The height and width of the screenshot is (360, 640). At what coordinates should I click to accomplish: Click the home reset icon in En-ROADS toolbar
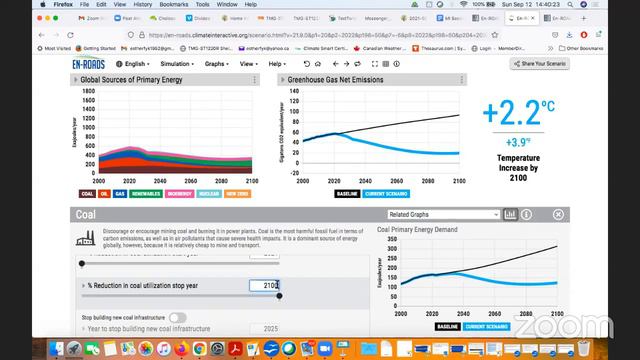click(x=318, y=64)
